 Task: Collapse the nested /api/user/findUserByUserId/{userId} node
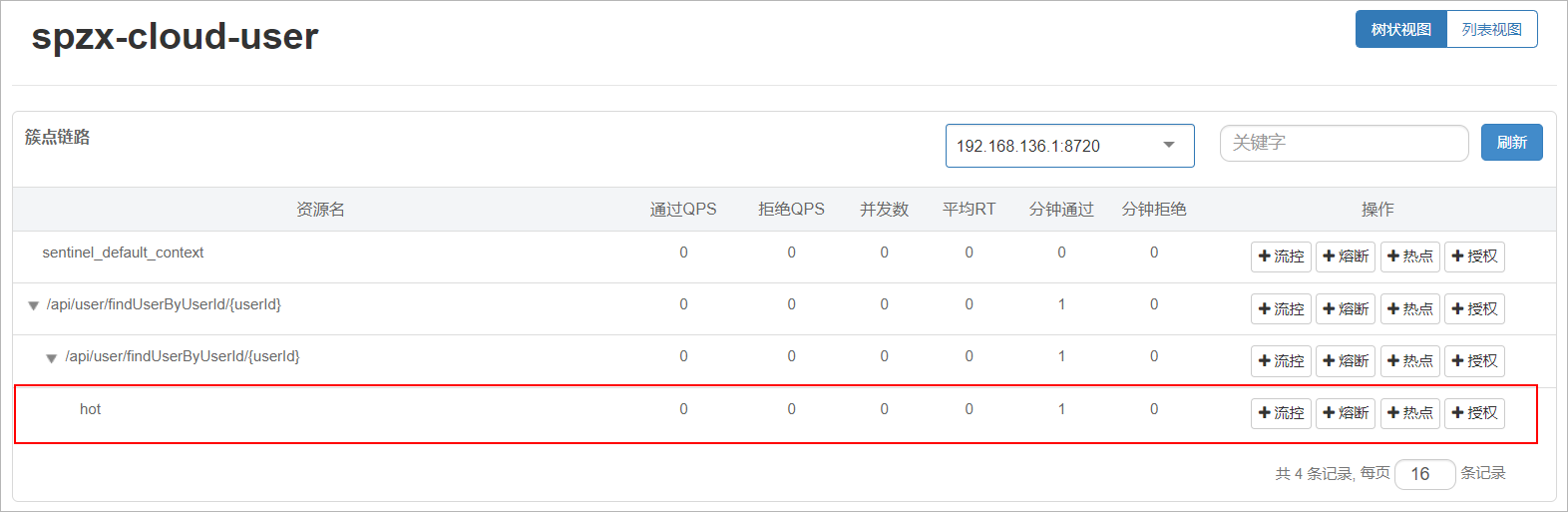[x=51, y=358]
